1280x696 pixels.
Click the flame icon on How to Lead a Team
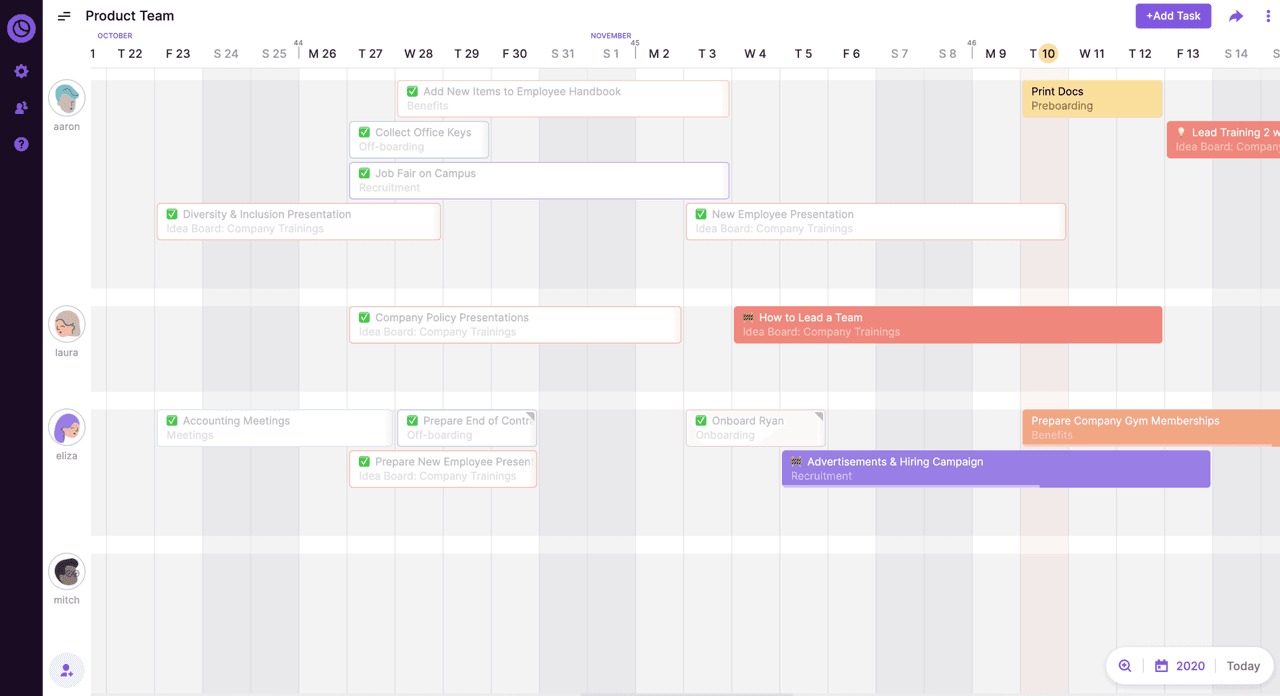746,317
